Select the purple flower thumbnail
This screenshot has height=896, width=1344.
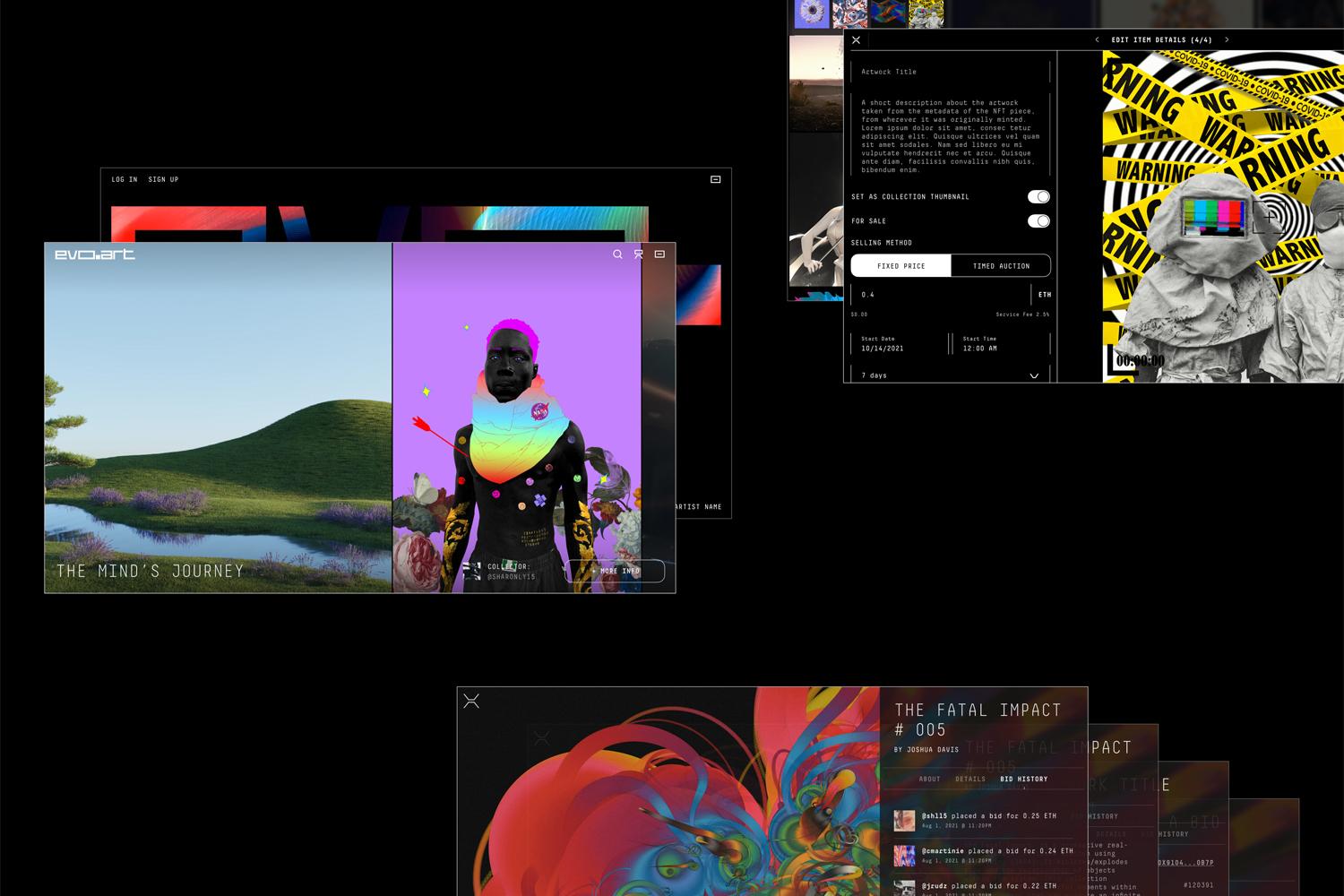point(812,14)
